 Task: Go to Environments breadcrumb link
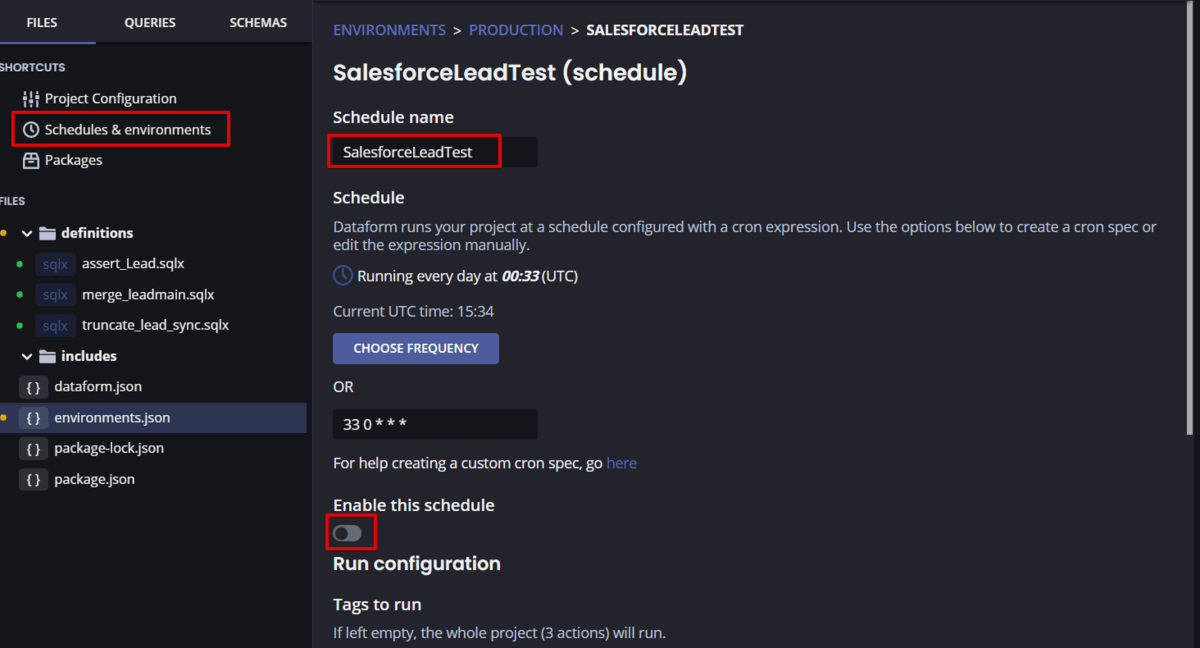click(x=389, y=30)
